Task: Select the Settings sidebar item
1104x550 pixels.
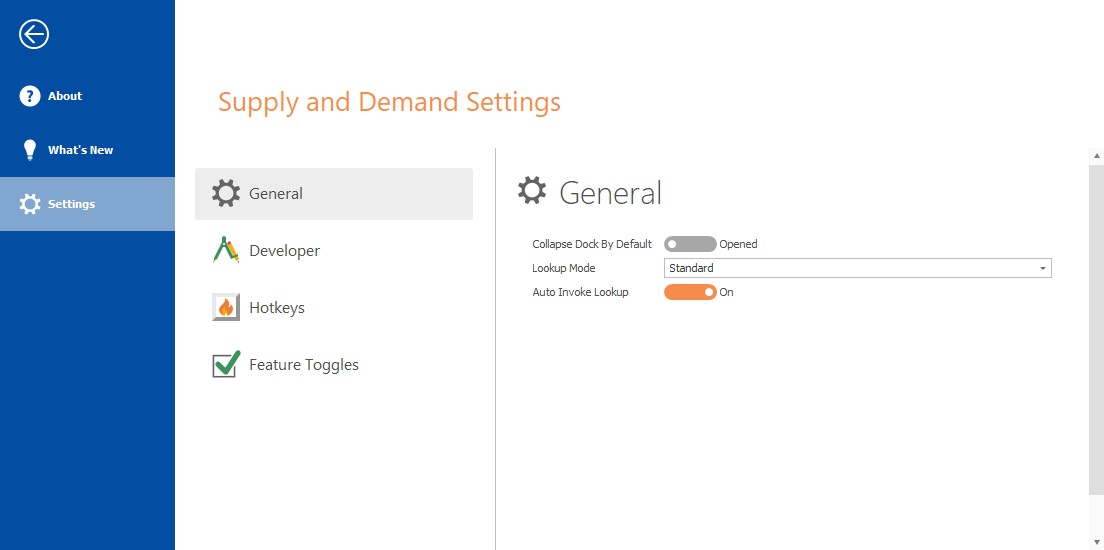Action: 87,204
